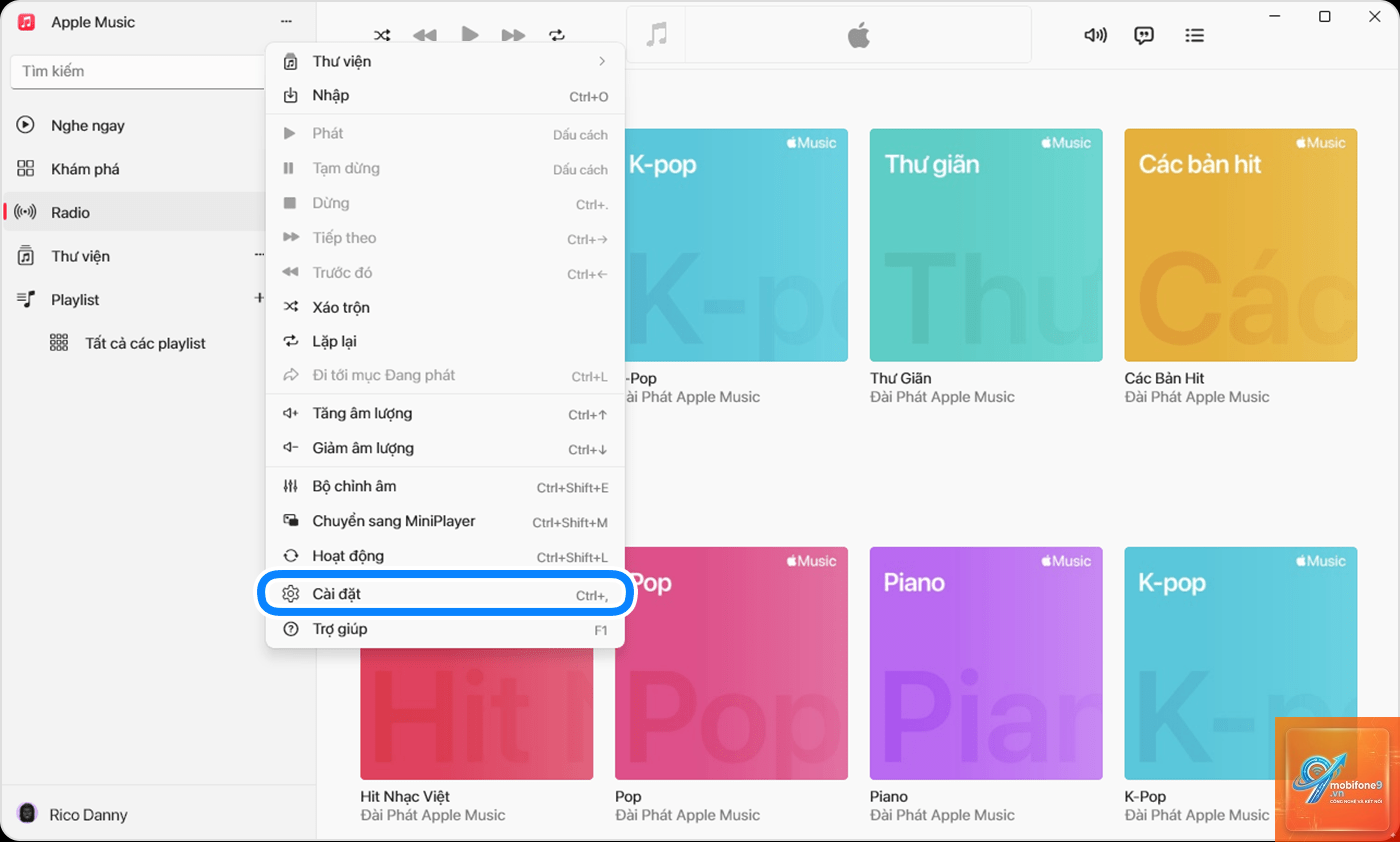
Task: Click the previous track rewind button
Action: pyautogui.click(x=425, y=35)
